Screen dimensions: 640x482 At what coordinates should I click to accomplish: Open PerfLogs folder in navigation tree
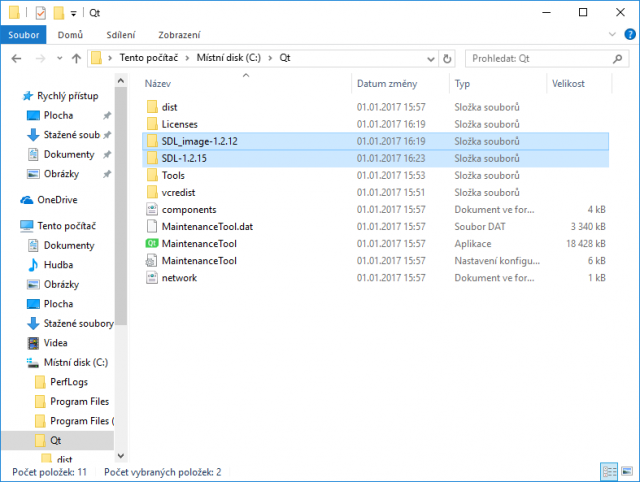(69, 382)
